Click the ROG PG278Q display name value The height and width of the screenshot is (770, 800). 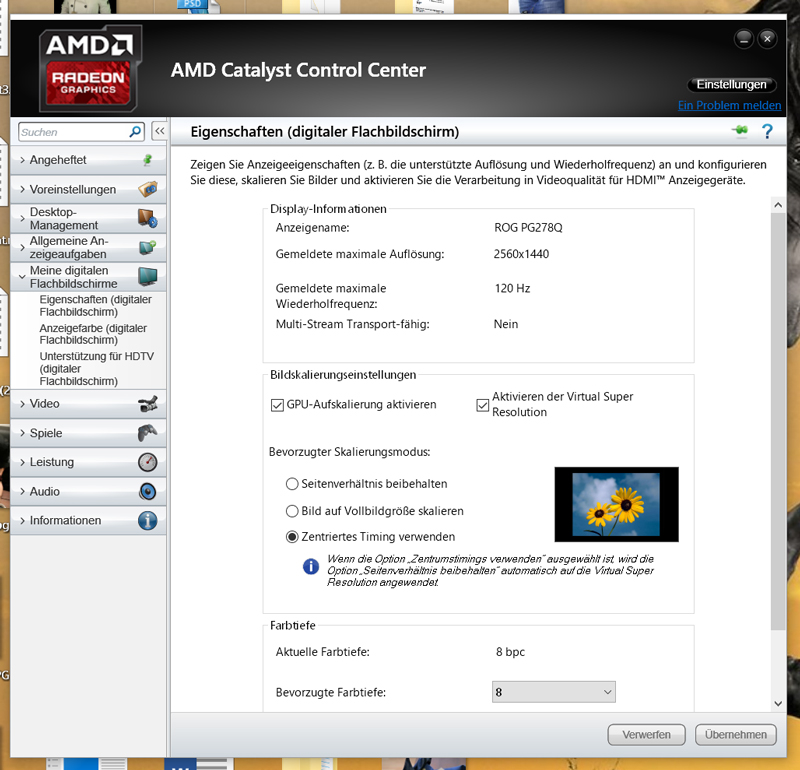coord(528,228)
